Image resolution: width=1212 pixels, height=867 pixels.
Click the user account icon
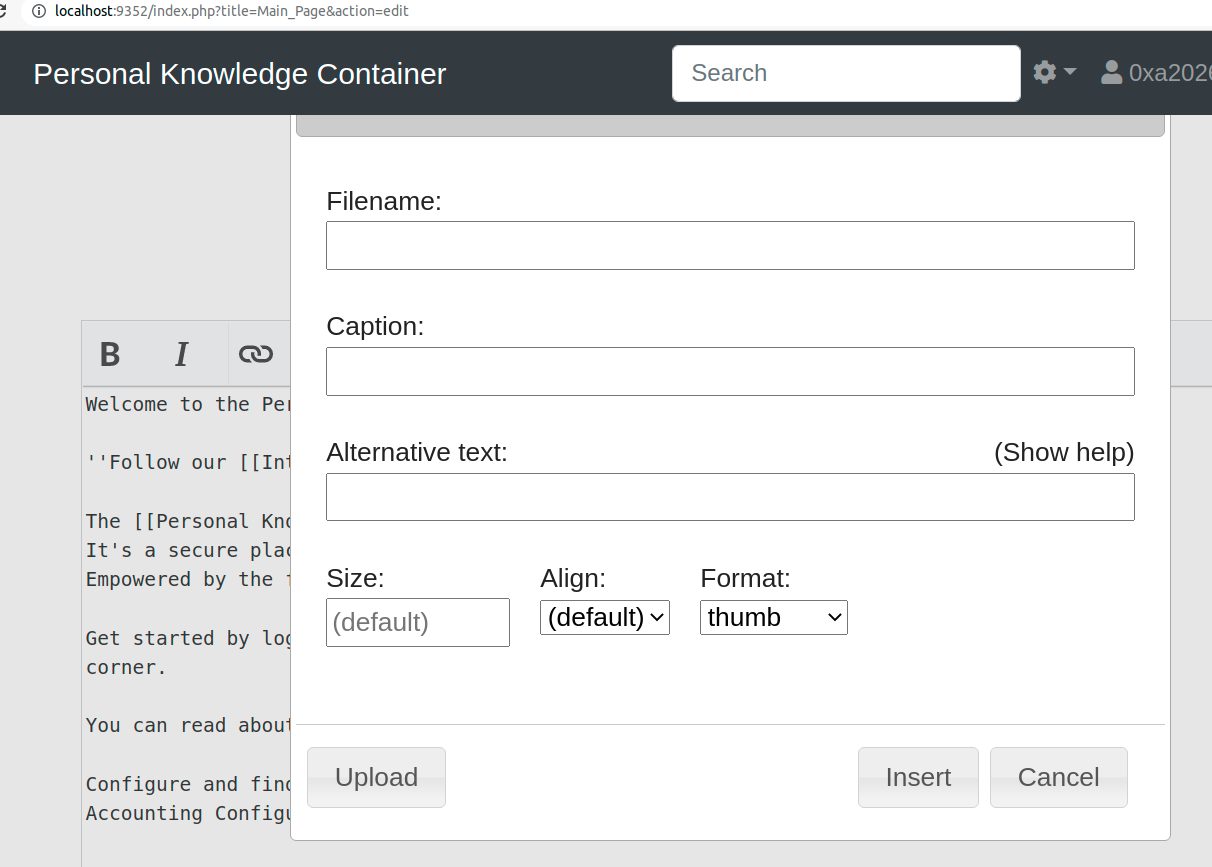[x=1111, y=73]
